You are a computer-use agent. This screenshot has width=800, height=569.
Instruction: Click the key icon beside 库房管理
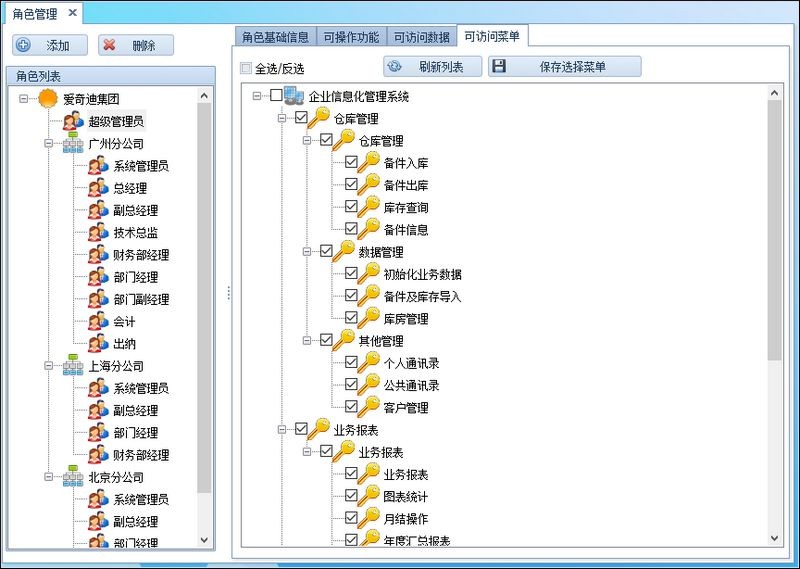tap(369, 318)
